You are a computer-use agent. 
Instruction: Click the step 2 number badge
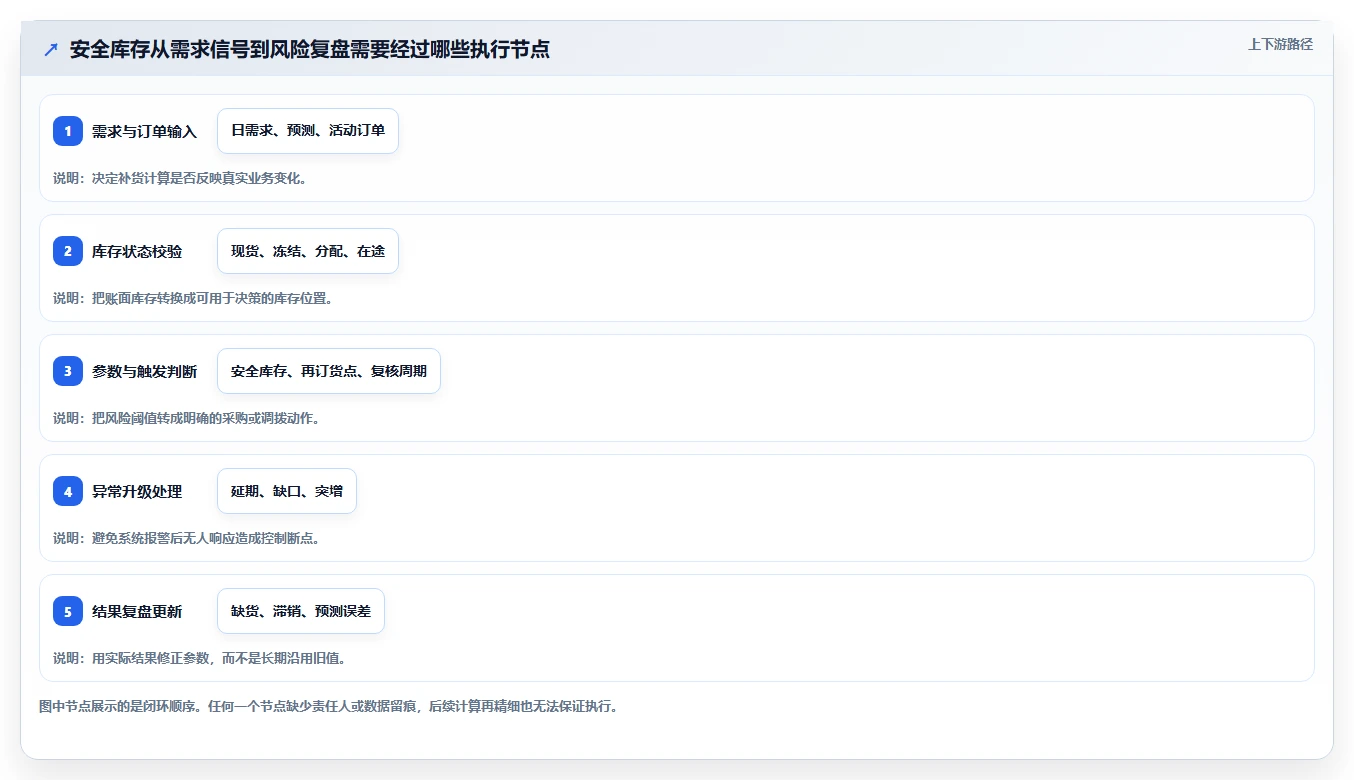click(x=68, y=251)
